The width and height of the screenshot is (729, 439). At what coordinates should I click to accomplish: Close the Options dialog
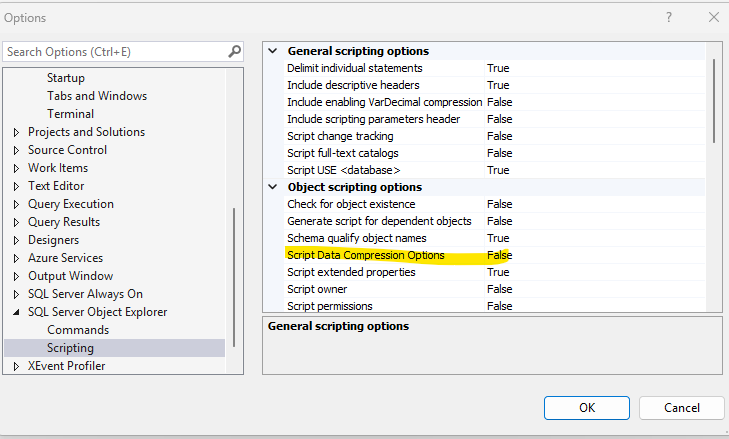(x=714, y=18)
